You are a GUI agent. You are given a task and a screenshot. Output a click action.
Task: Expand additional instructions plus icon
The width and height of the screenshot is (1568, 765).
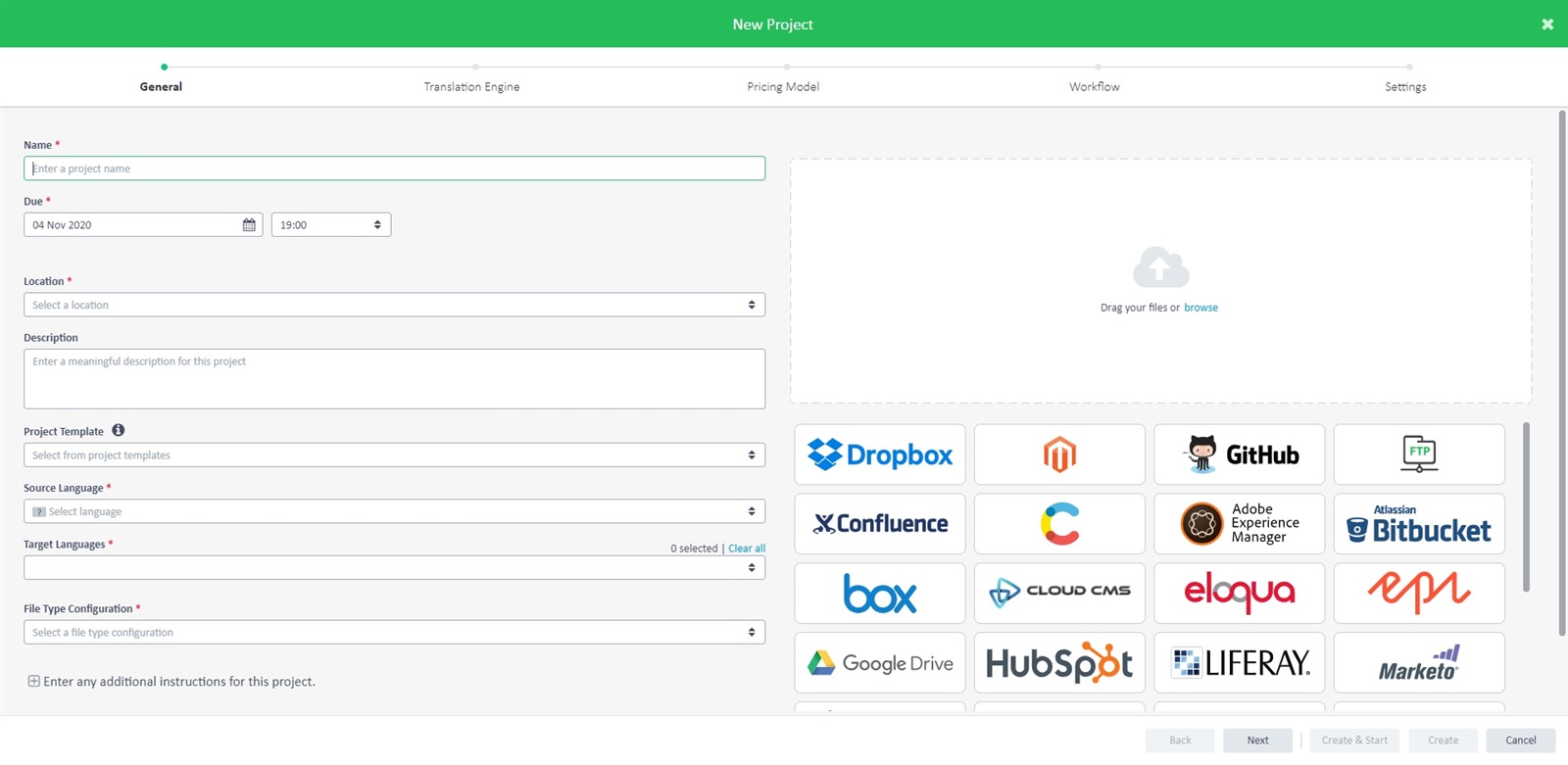(33, 682)
